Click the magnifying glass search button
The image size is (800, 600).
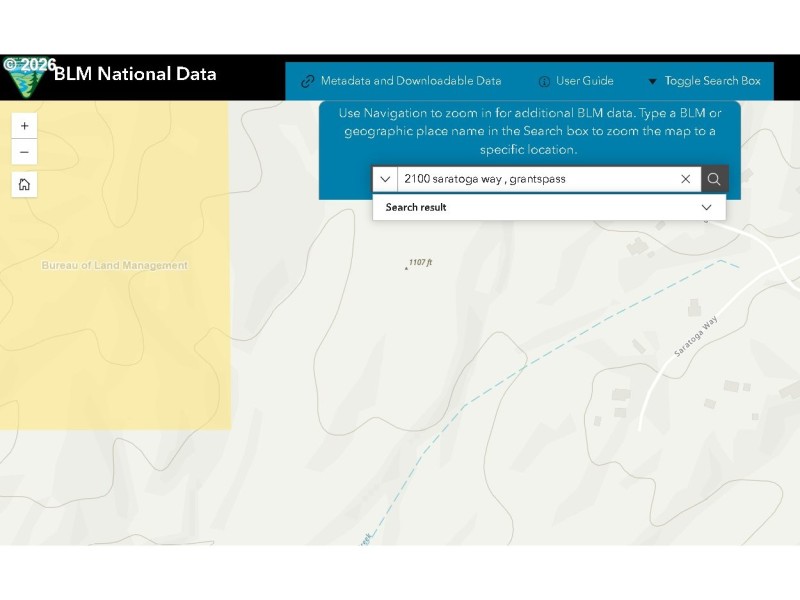tap(714, 179)
